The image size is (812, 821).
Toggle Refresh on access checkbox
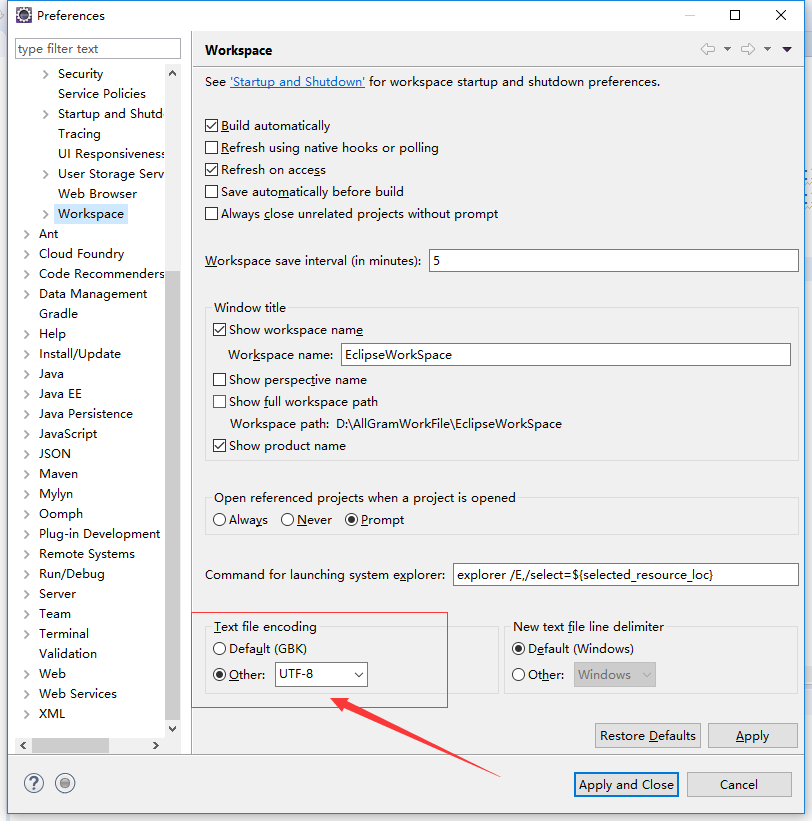coord(212,170)
